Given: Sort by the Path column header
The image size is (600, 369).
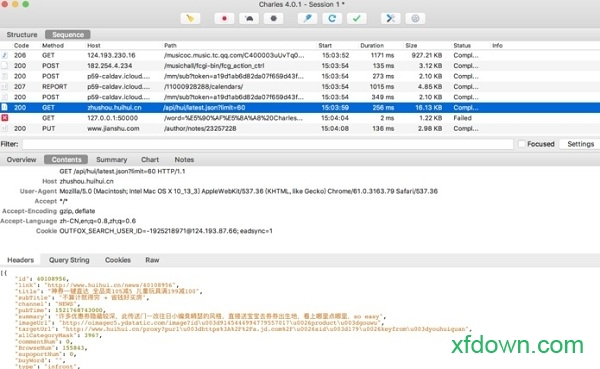Looking at the screenshot, I should (170, 46).
